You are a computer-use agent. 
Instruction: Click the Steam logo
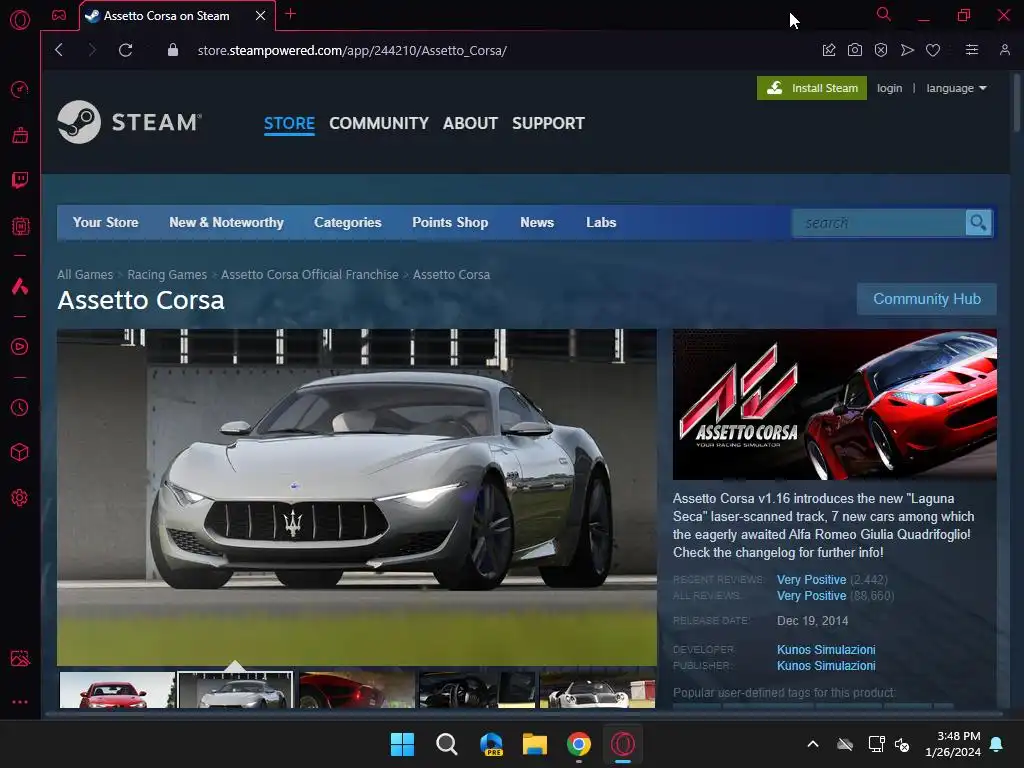point(129,122)
